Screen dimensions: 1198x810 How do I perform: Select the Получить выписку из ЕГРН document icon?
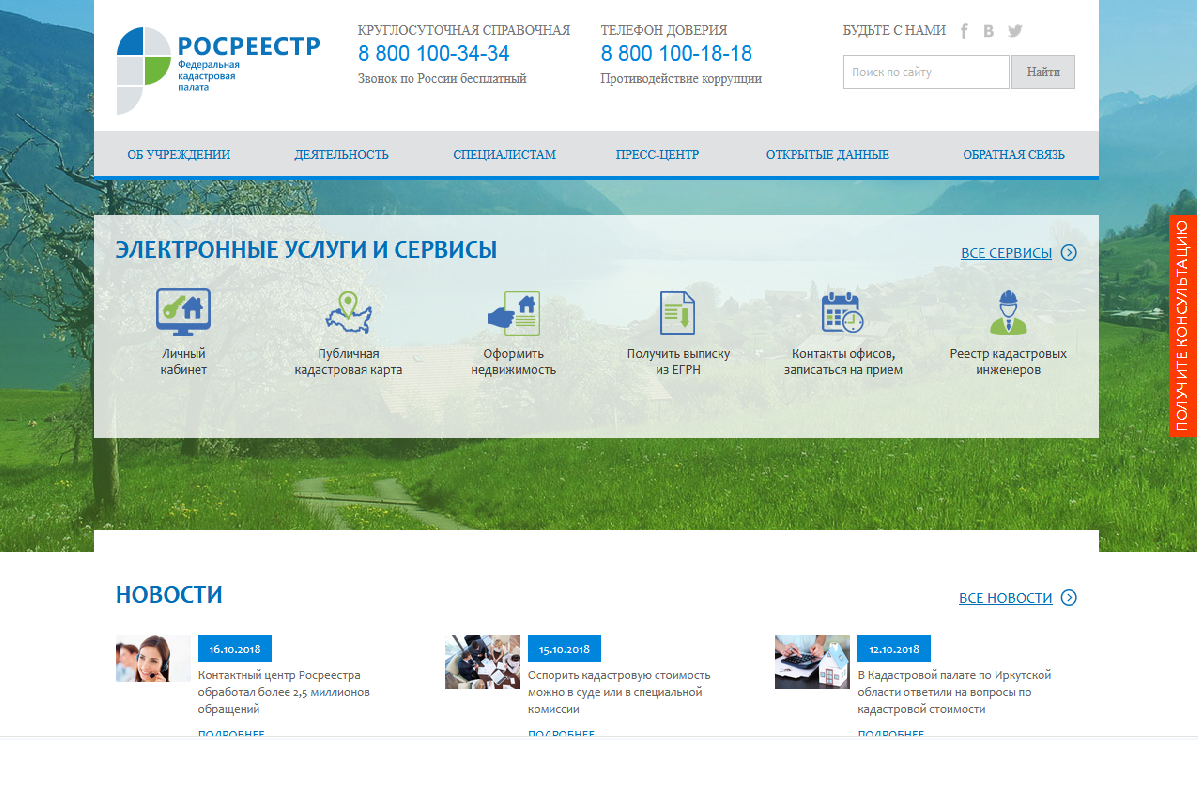(x=677, y=312)
